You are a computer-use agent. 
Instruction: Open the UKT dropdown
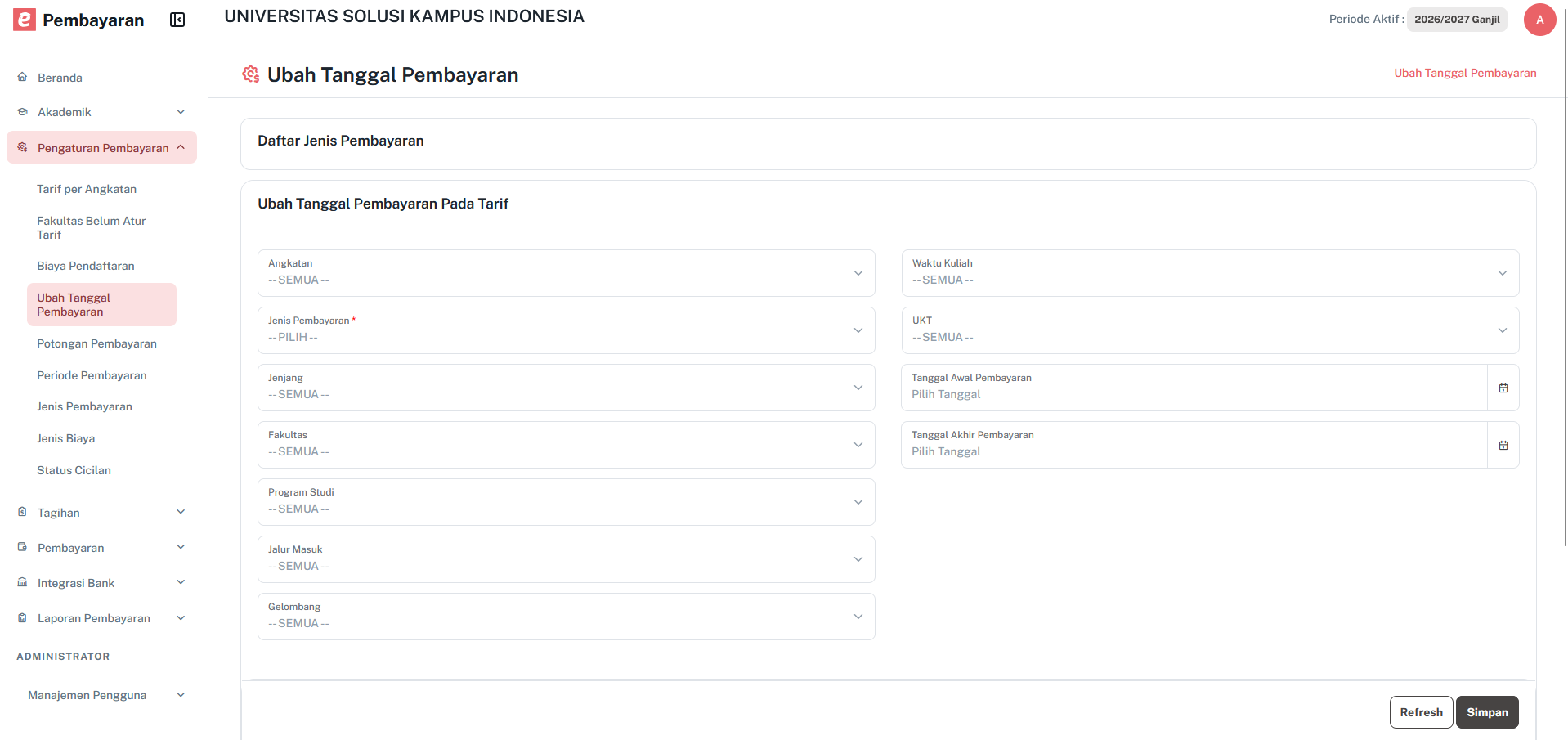1210,330
